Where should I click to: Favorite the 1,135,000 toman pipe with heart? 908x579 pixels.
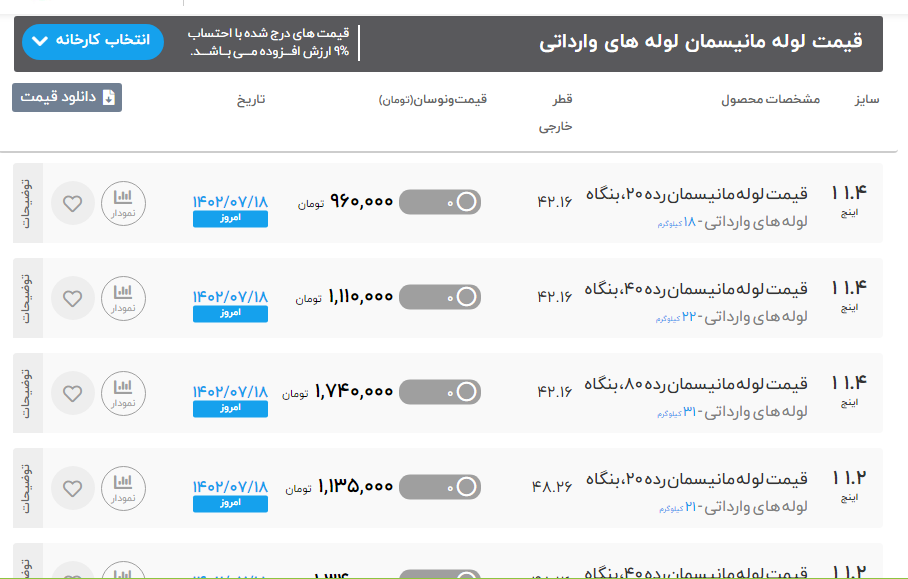(x=72, y=488)
